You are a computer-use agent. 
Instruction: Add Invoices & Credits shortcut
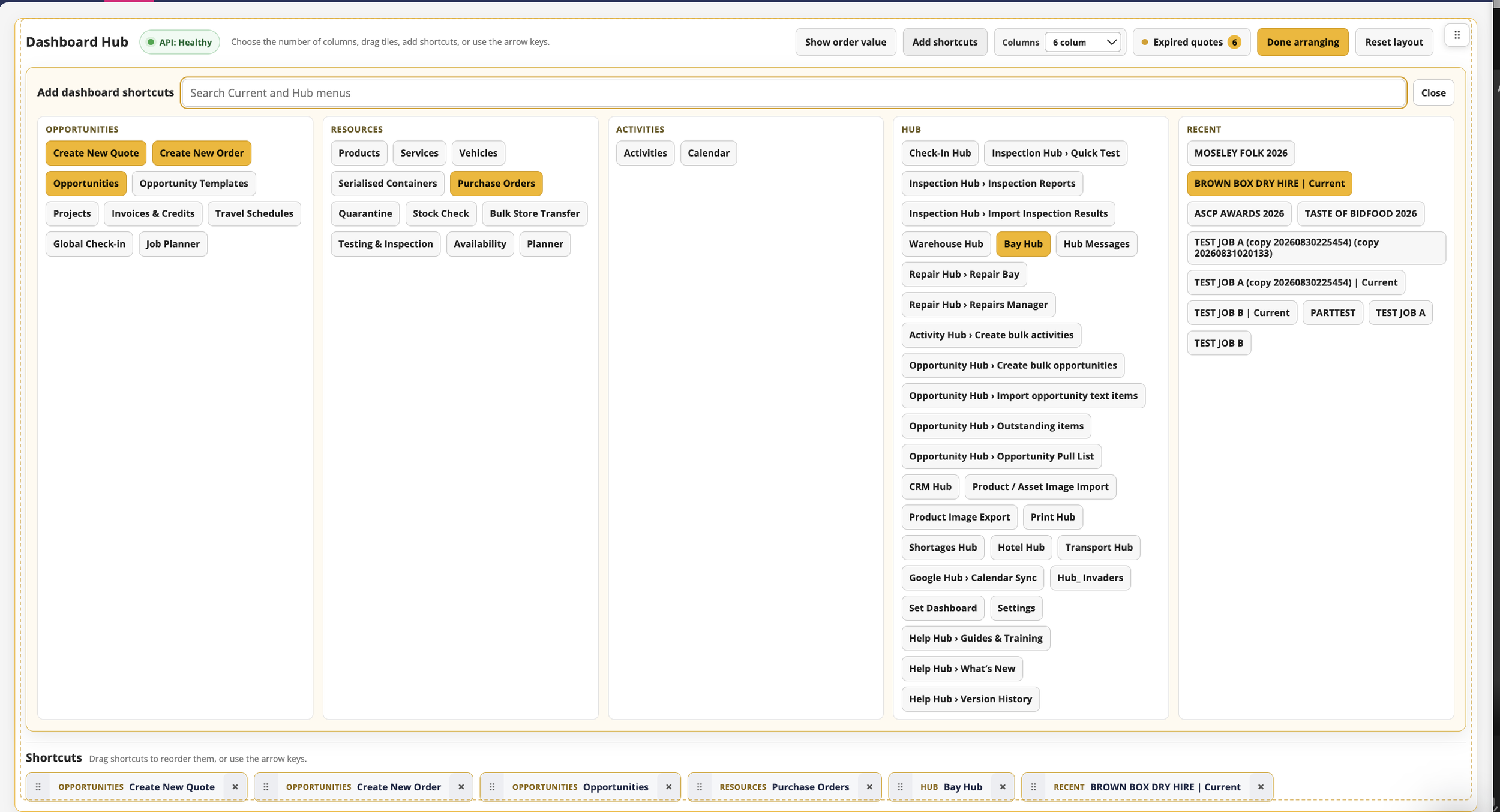[153, 213]
